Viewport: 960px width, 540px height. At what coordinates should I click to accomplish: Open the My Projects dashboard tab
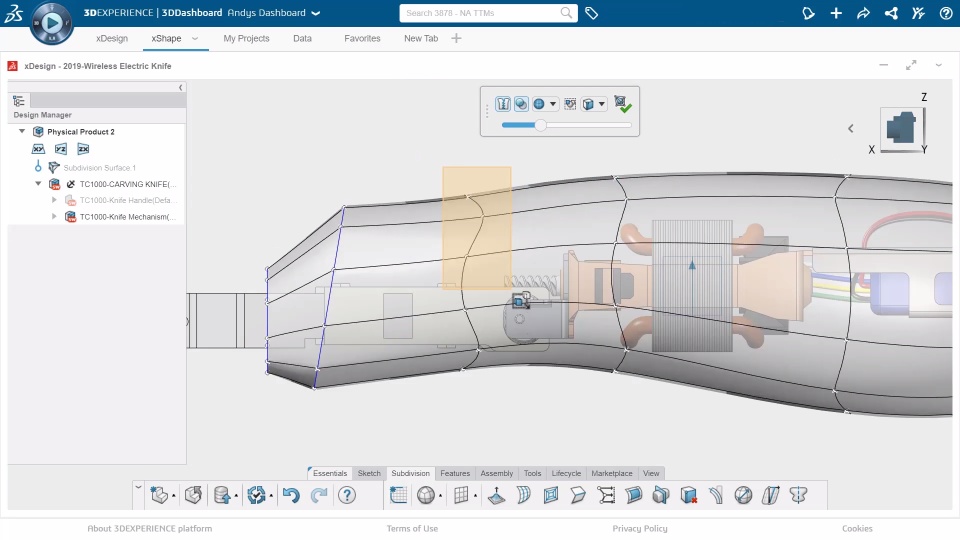point(246,39)
